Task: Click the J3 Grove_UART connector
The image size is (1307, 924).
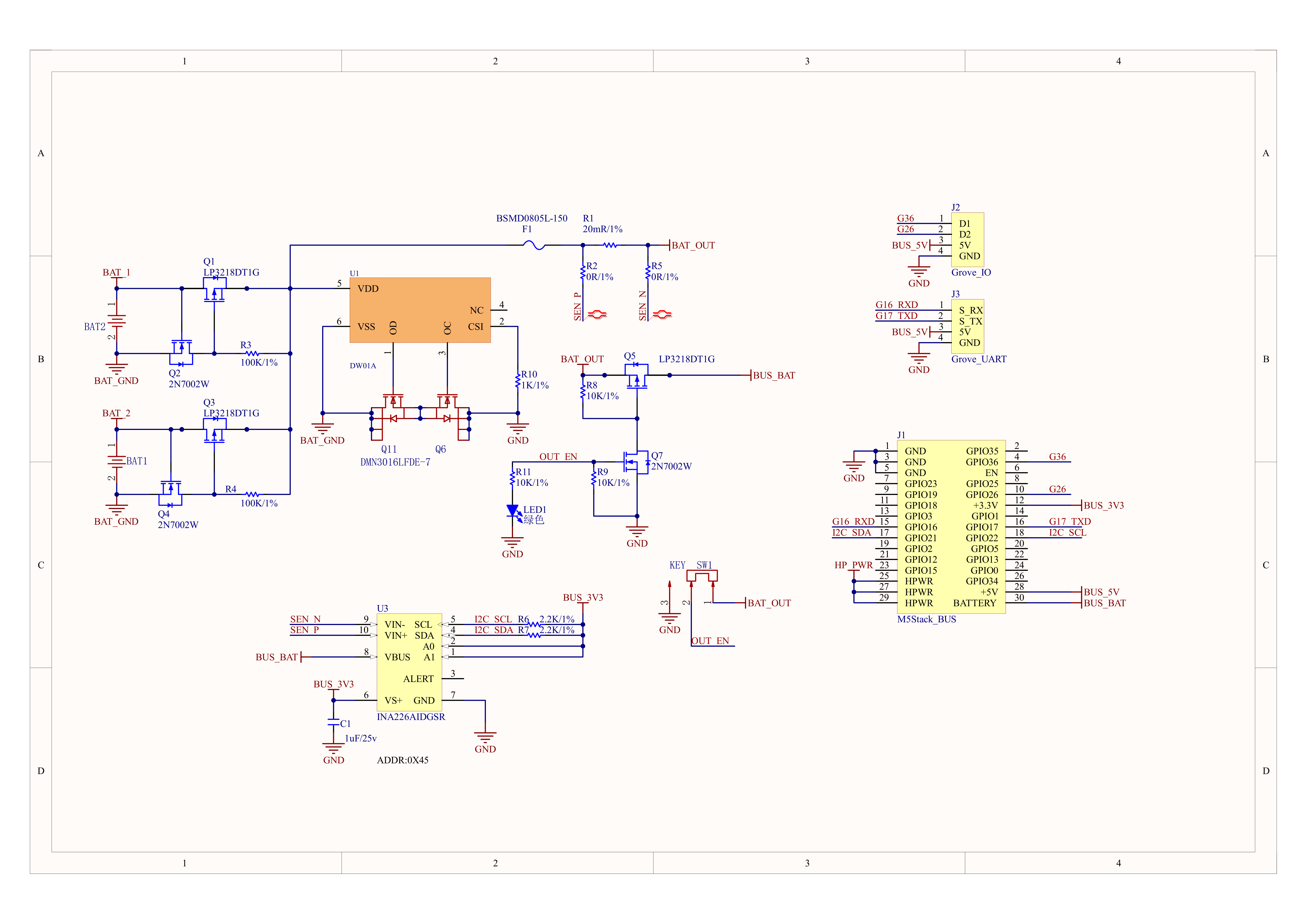Action: 968,326
